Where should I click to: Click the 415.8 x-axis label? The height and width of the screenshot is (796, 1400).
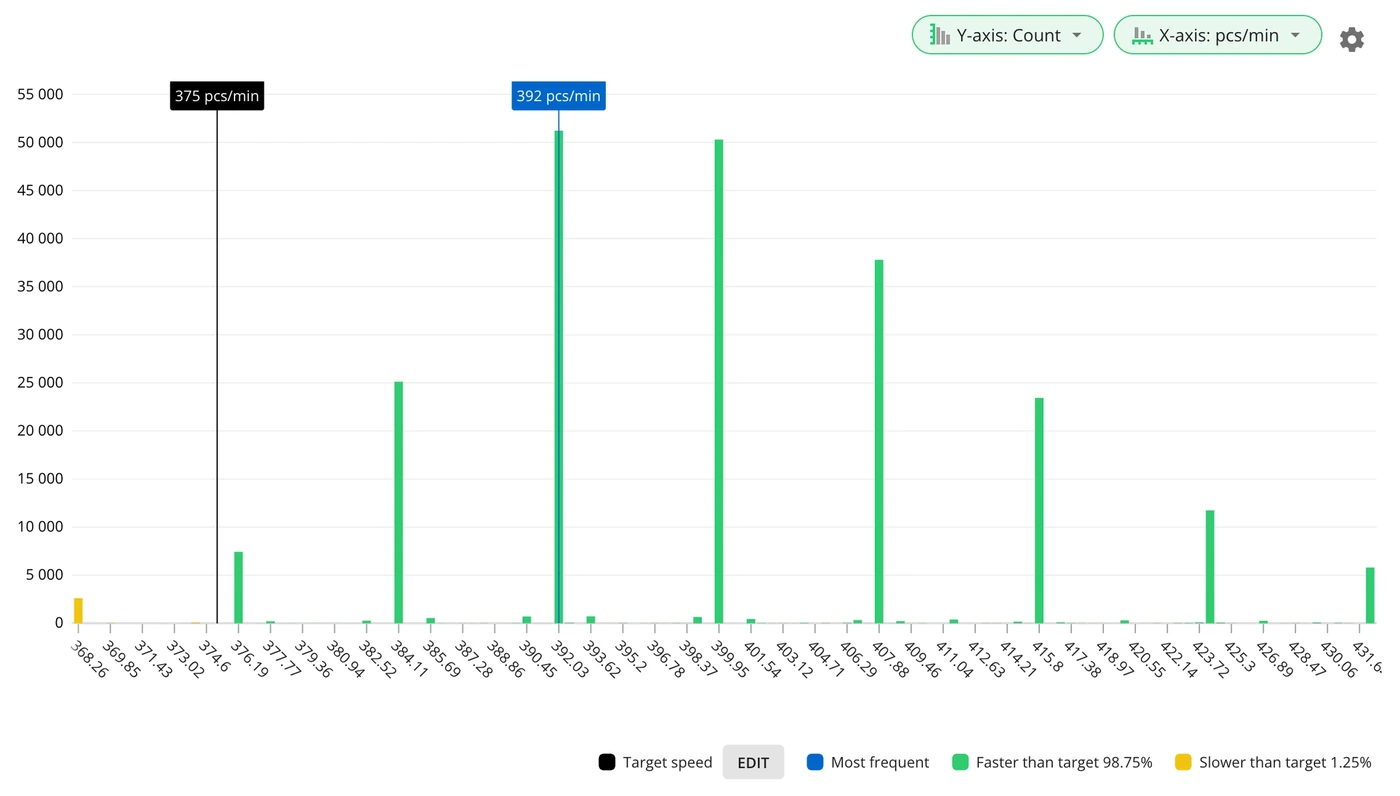tap(1049, 657)
